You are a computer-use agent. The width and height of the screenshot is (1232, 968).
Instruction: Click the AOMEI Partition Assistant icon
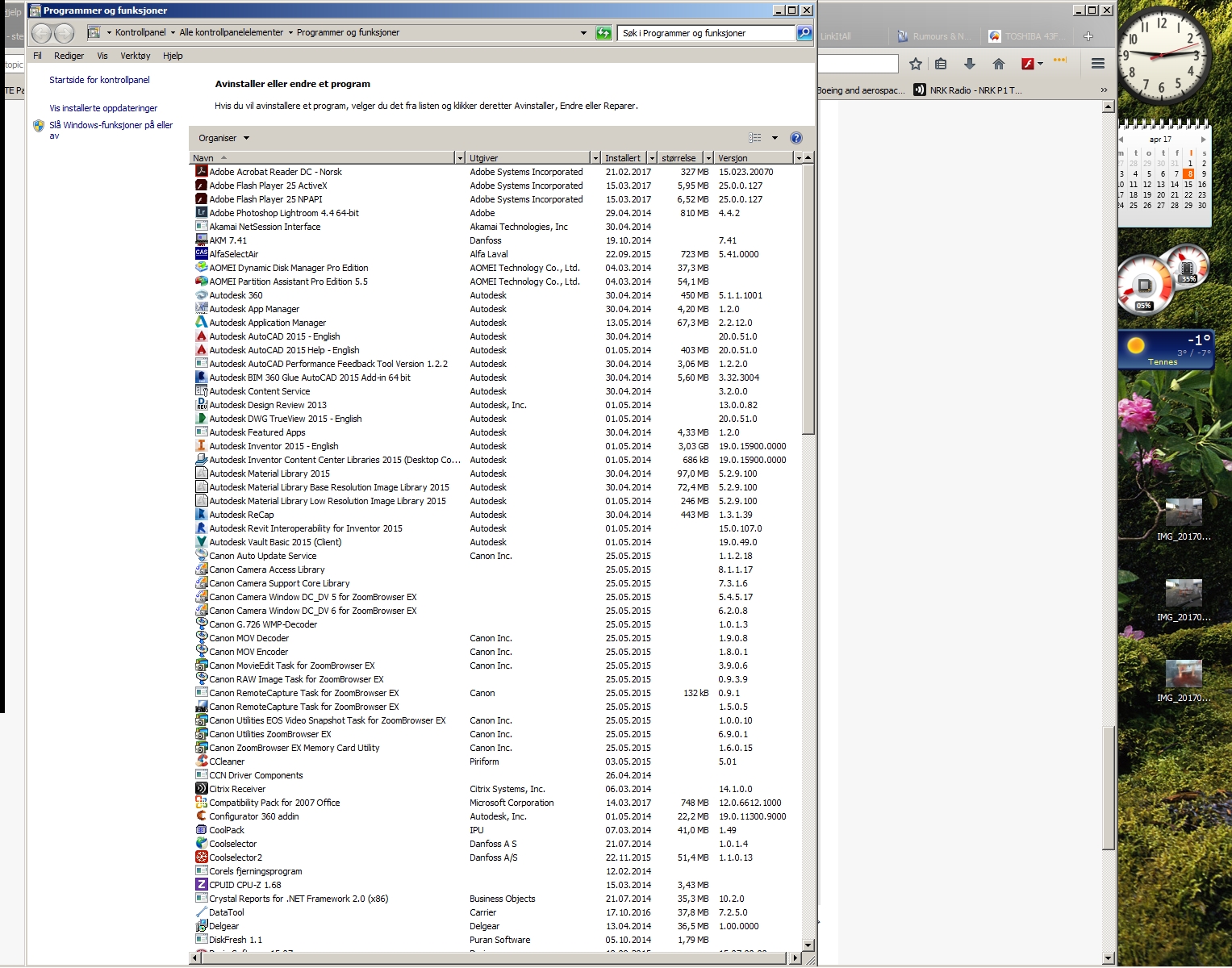click(202, 281)
